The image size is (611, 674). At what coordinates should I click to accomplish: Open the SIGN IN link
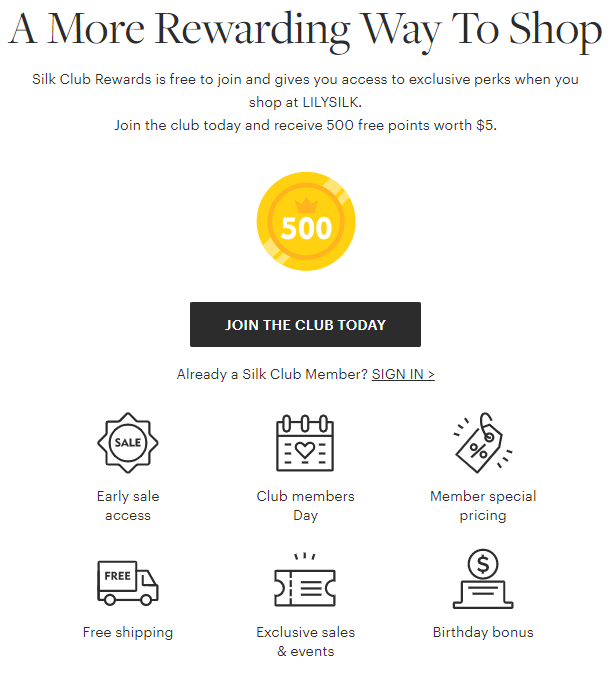403,374
